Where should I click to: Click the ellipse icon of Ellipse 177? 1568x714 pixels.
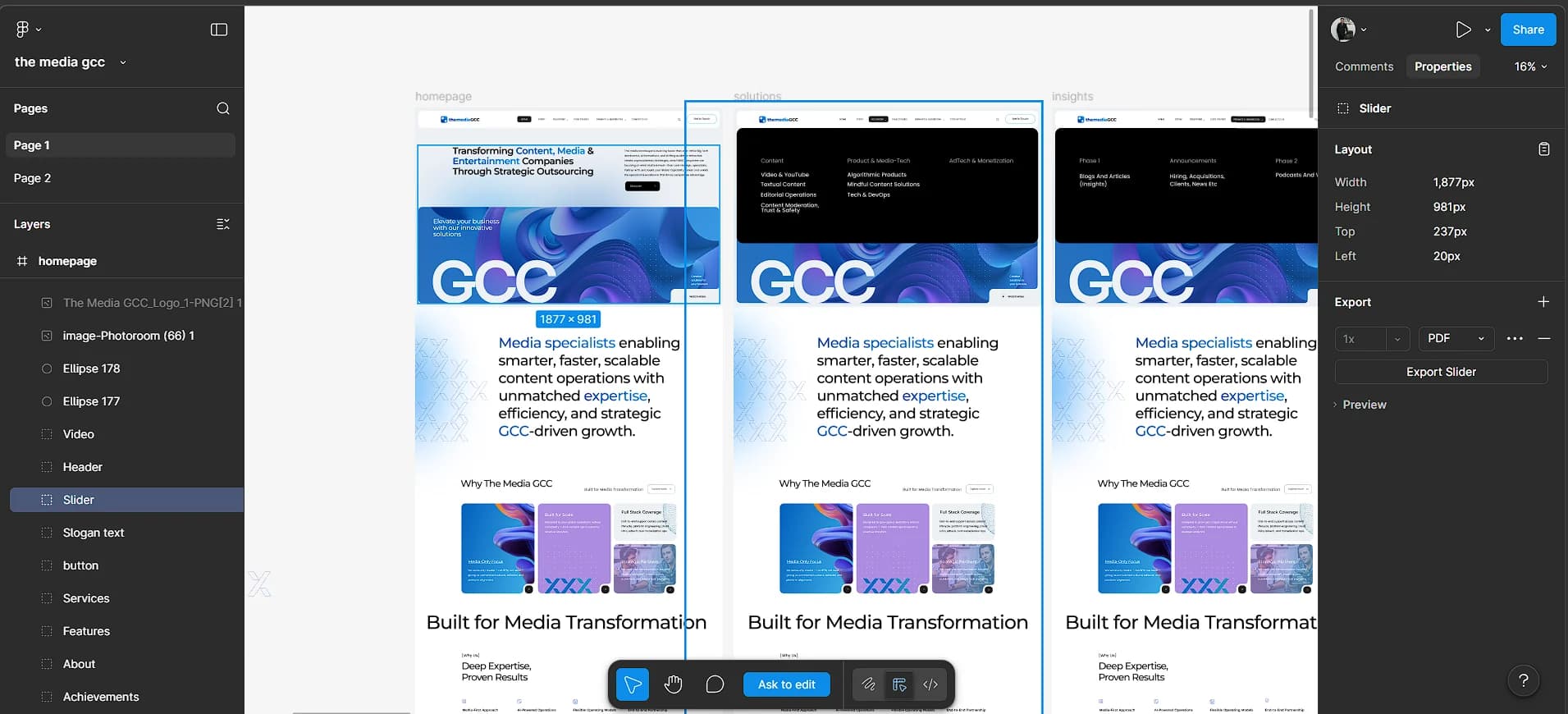tap(47, 401)
